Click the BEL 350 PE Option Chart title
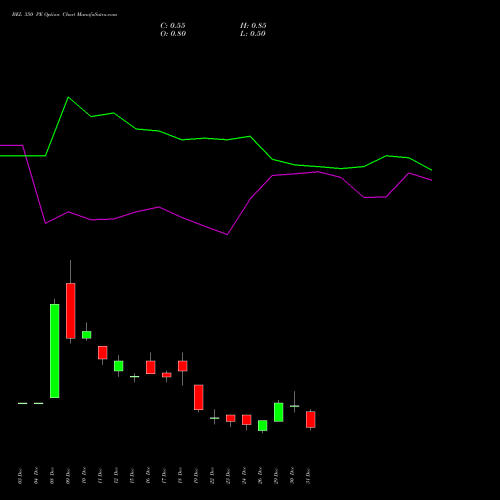This screenshot has height=500, width=500. [x=64, y=15]
